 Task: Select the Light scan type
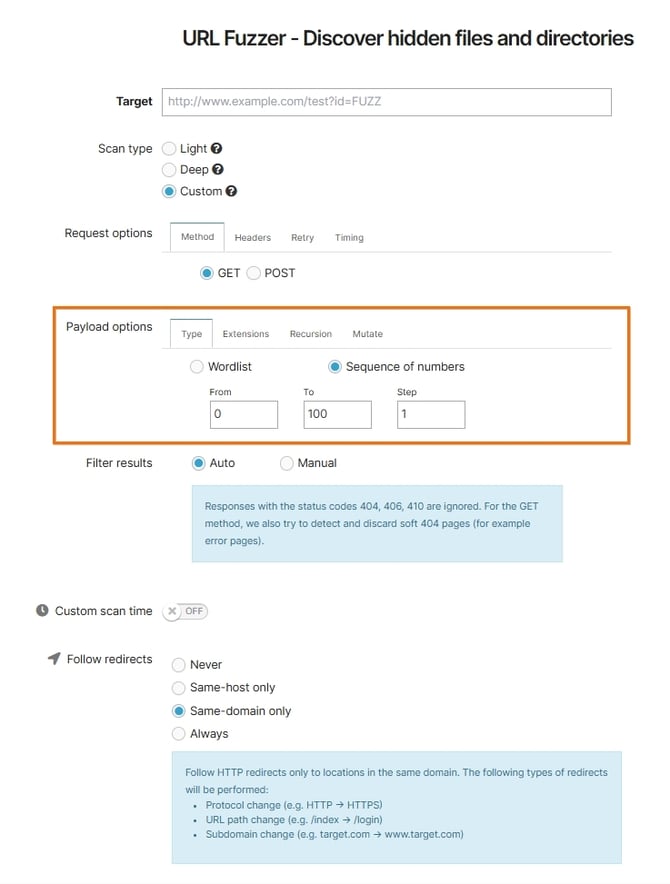tap(169, 149)
